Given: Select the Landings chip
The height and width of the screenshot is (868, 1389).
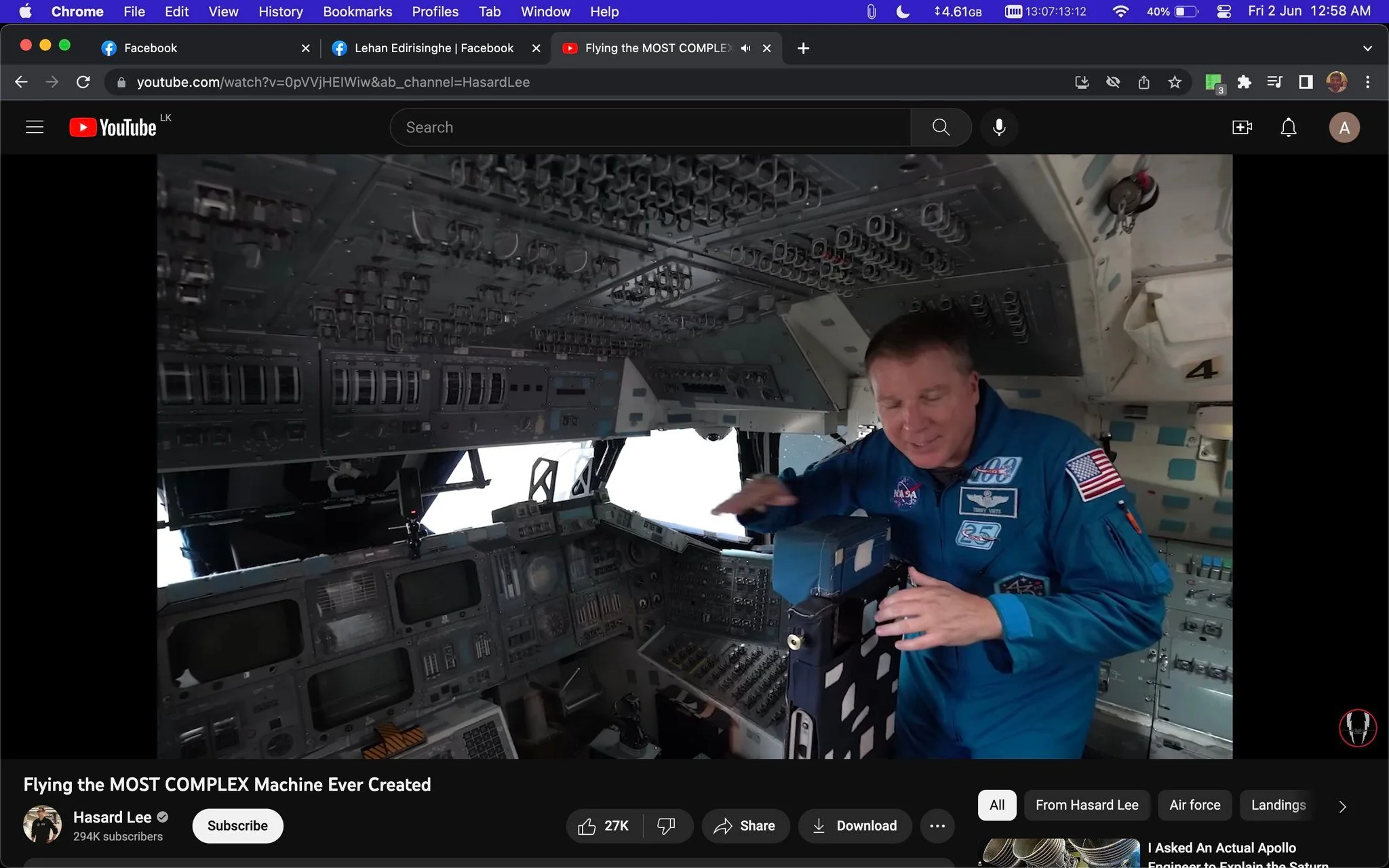Looking at the screenshot, I should tap(1278, 805).
